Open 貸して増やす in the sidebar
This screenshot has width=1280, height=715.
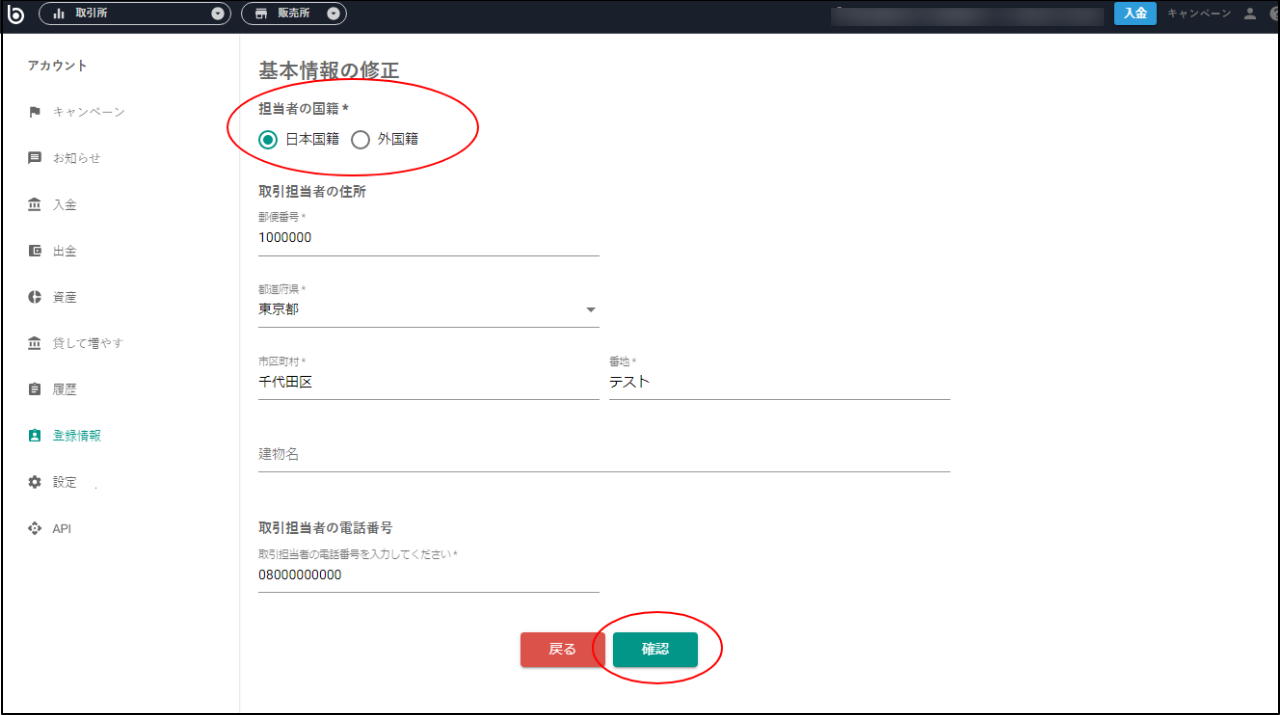coord(88,343)
